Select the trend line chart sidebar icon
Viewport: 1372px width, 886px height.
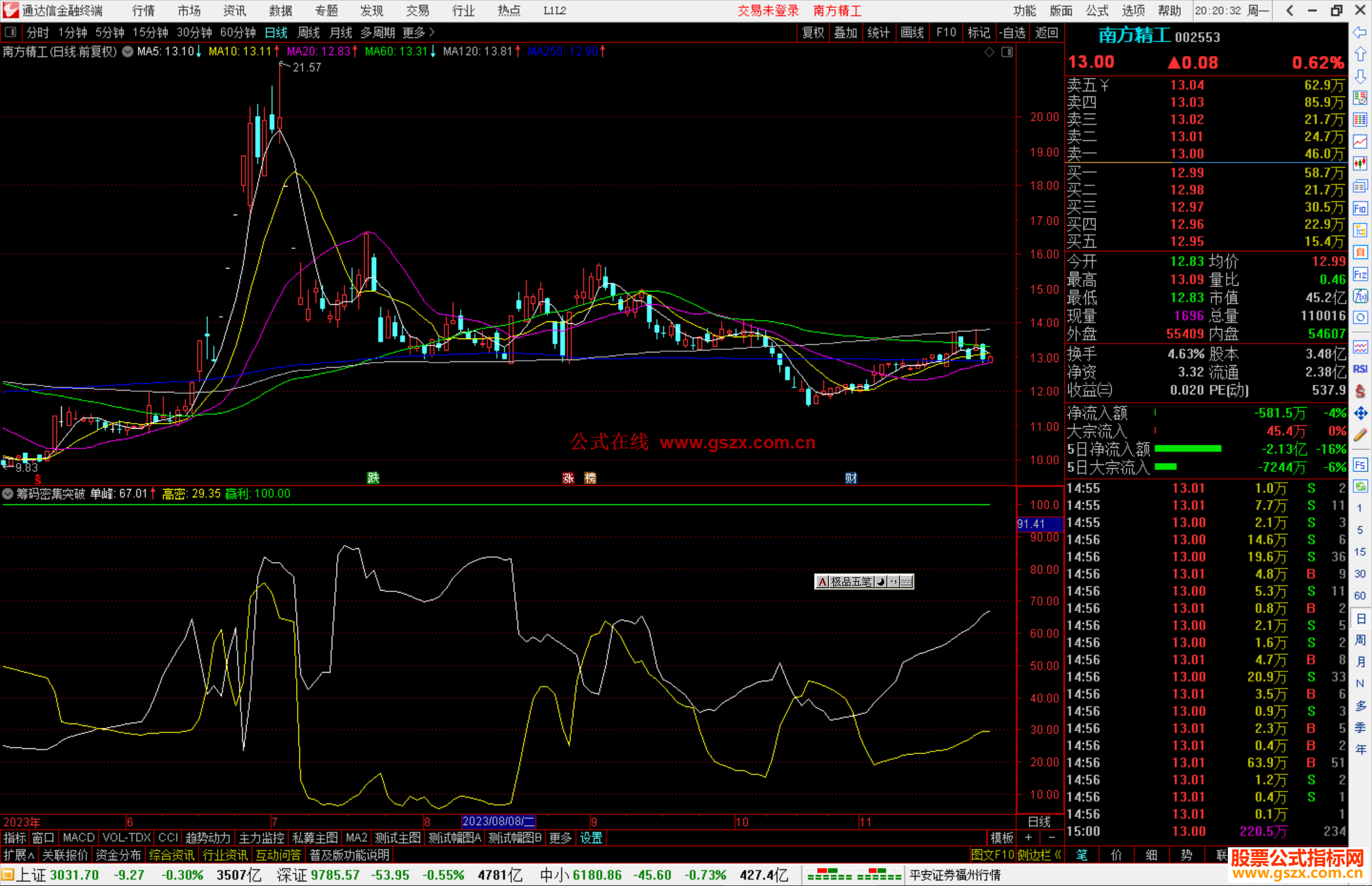click(1360, 142)
